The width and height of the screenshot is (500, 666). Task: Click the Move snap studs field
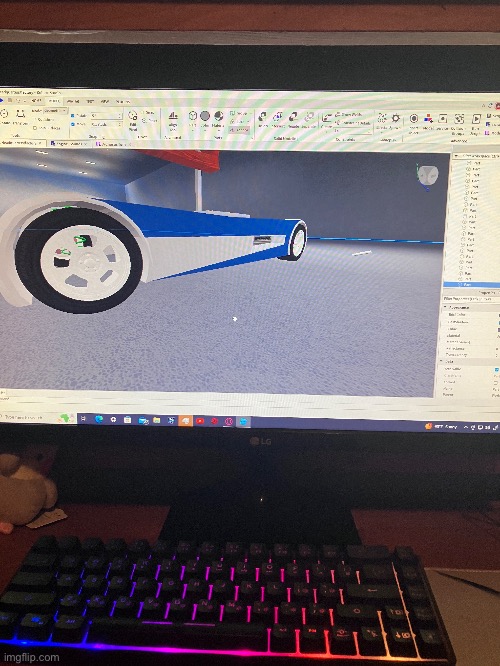coord(107,124)
